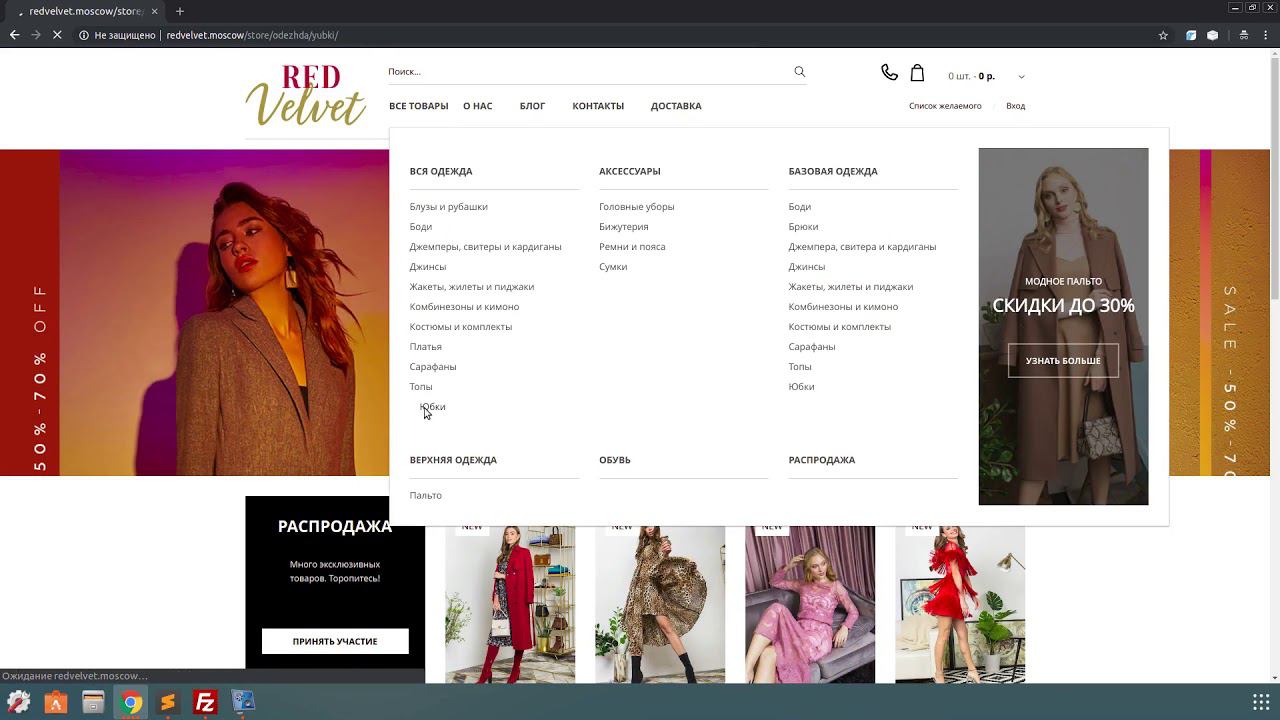
Task: Switch to Chrome in the taskbar
Action: click(x=131, y=702)
